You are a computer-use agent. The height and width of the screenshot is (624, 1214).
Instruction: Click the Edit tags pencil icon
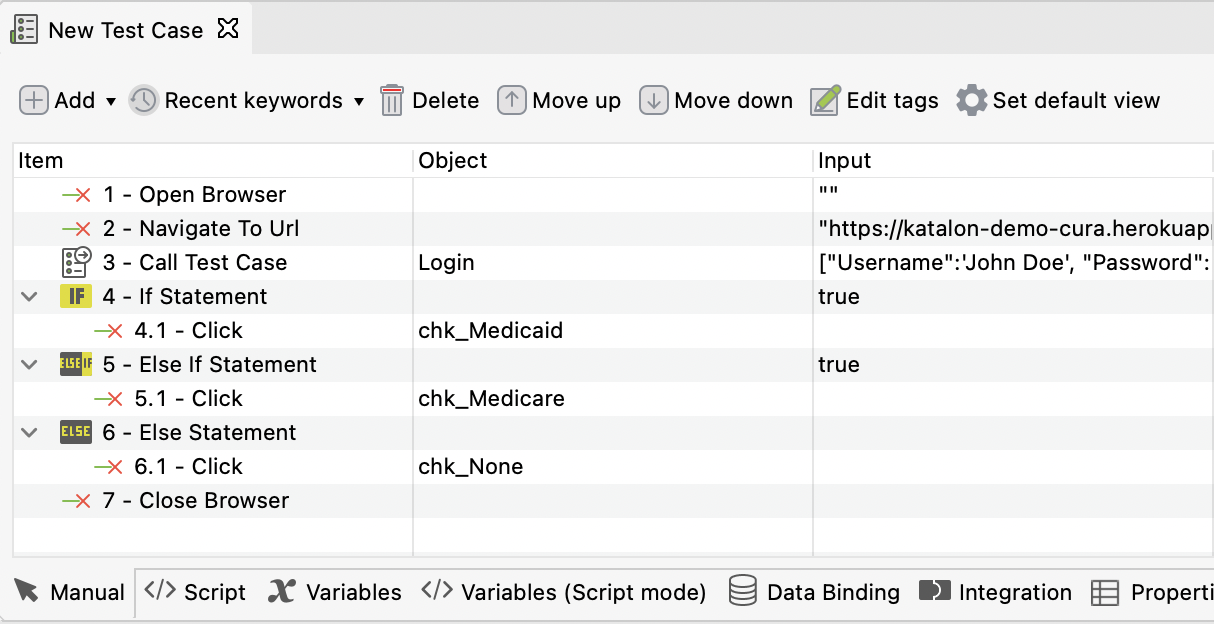tap(825, 100)
